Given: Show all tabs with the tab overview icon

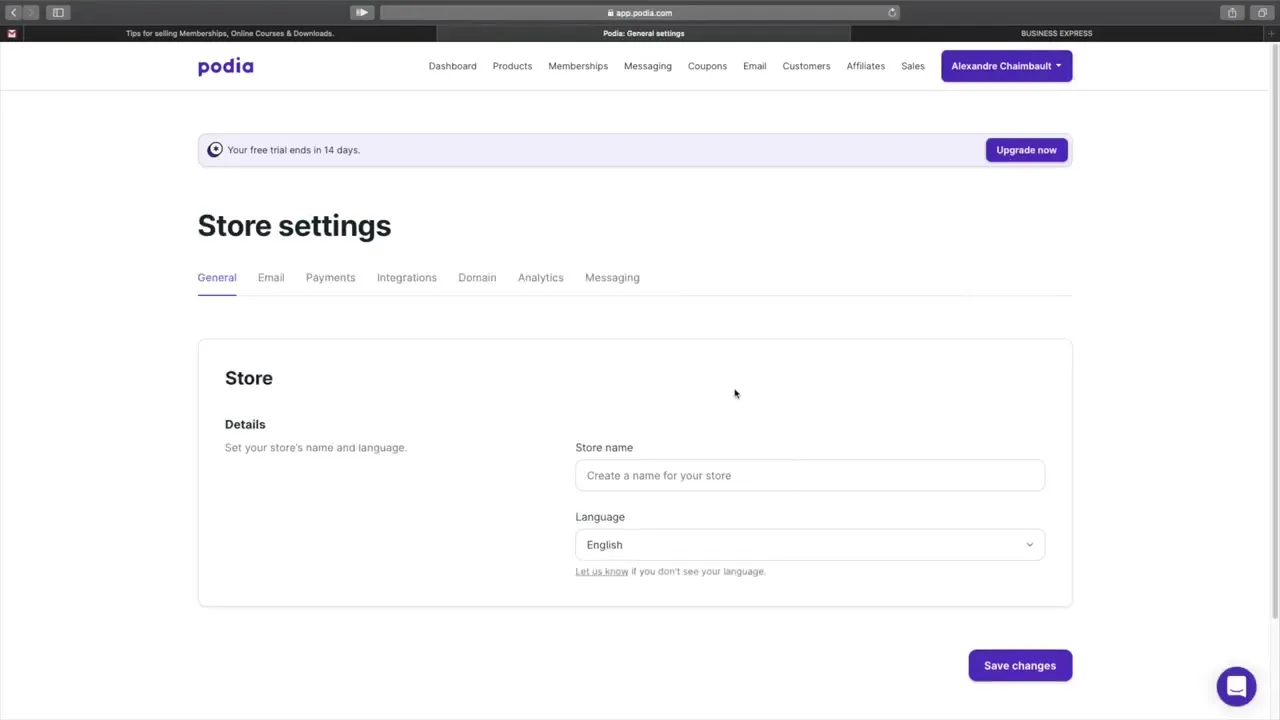Looking at the screenshot, I should (1262, 12).
